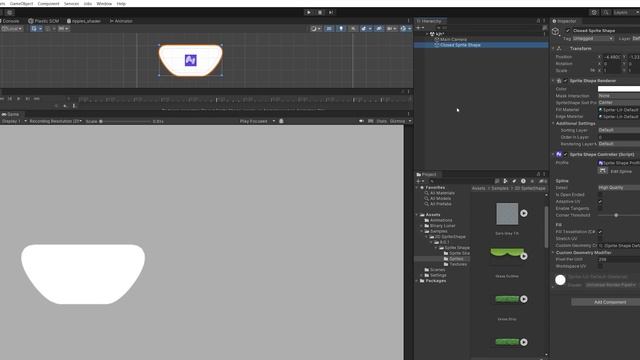Select Main Camera in Hierarchy

click(453, 40)
